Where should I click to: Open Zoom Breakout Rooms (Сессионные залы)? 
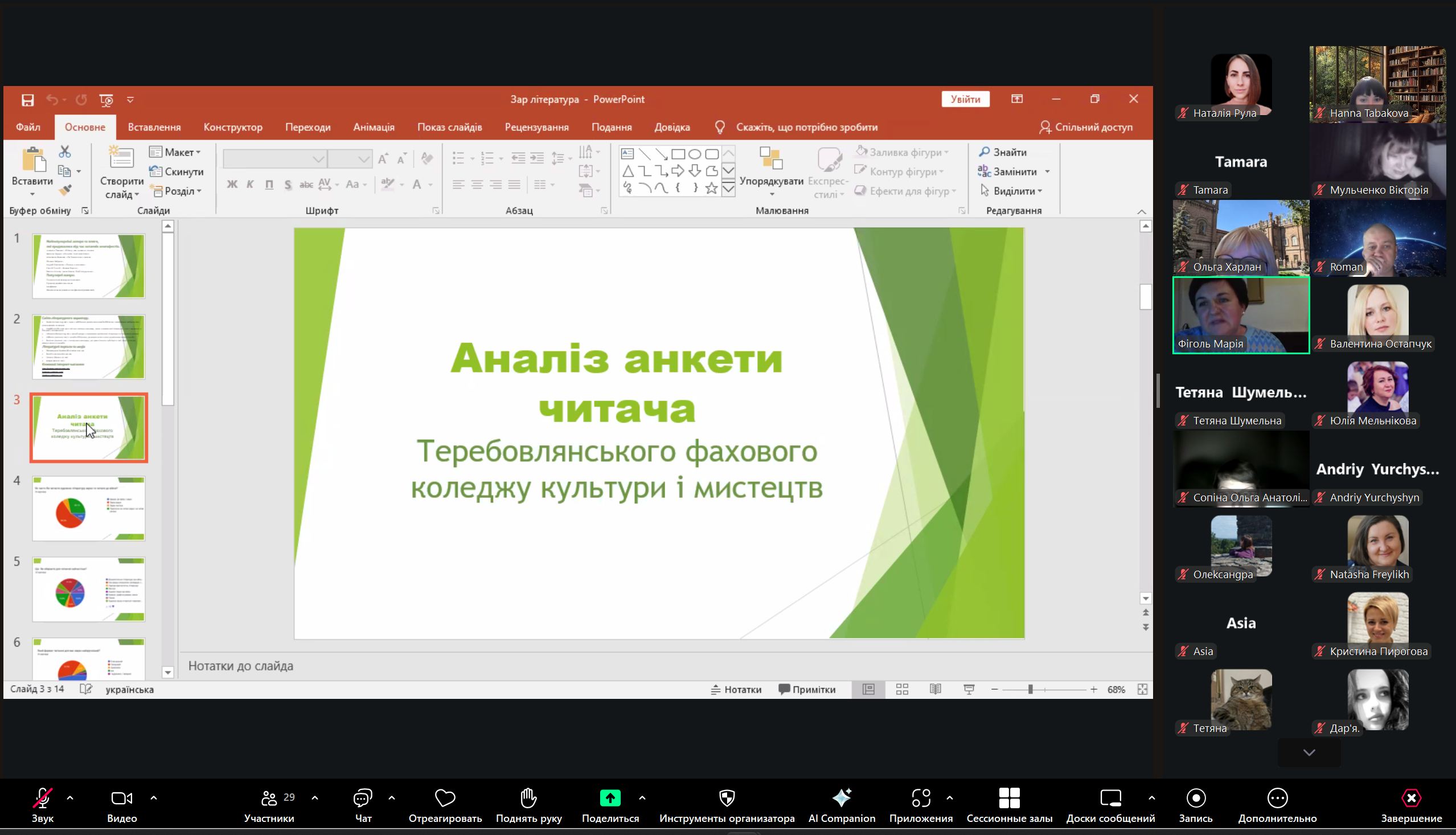[x=1009, y=798]
